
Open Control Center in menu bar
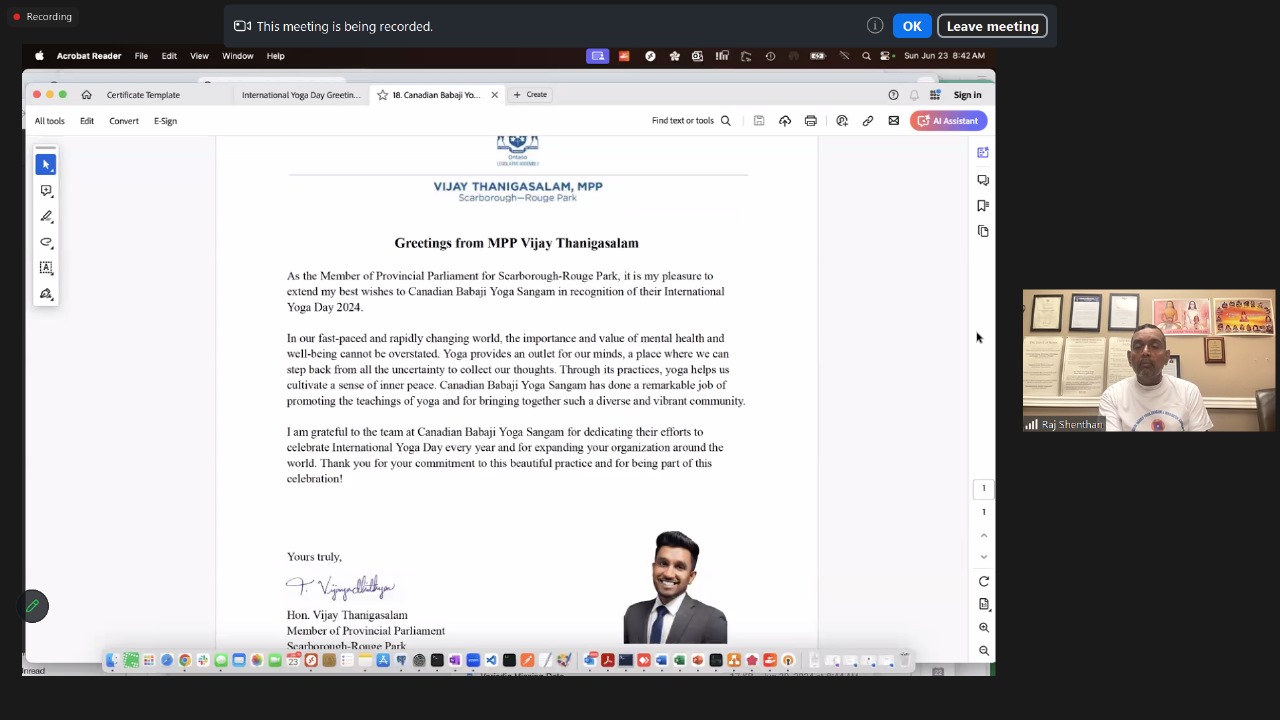885,56
